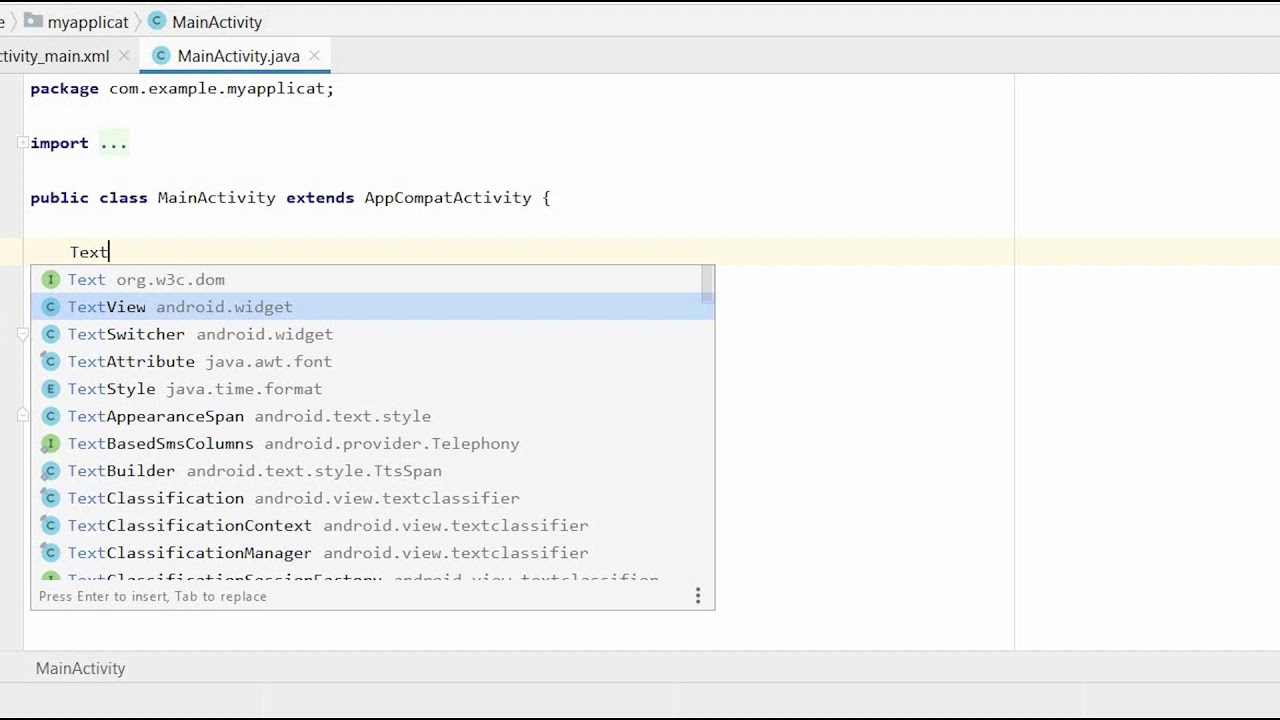The image size is (1280, 720).
Task: Select TextAppearanceSpan android.text.style suggestion
Action: tap(372, 416)
